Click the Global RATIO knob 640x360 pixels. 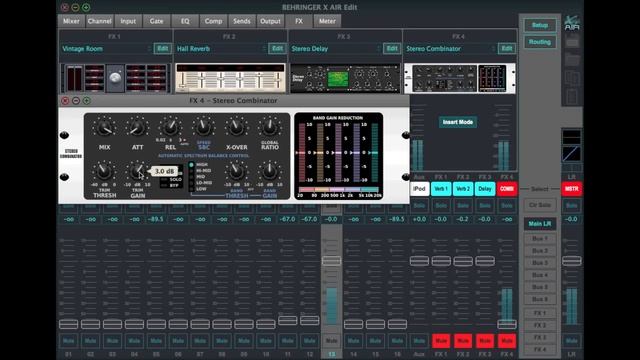(x=270, y=128)
